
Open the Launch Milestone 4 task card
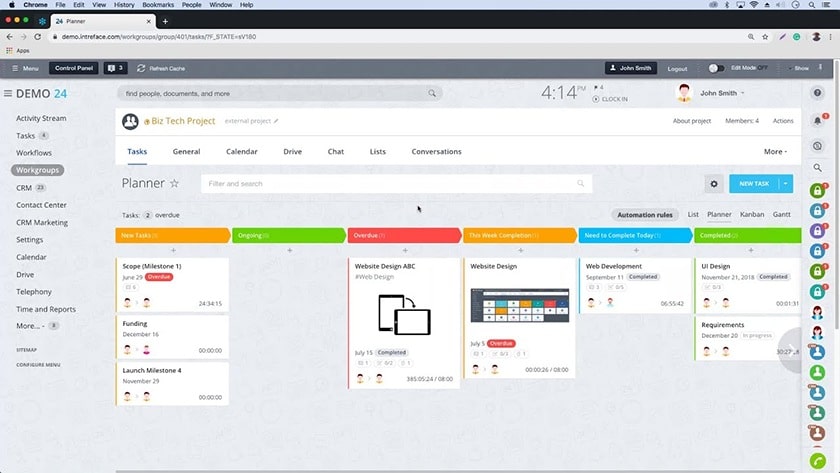(x=172, y=384)
